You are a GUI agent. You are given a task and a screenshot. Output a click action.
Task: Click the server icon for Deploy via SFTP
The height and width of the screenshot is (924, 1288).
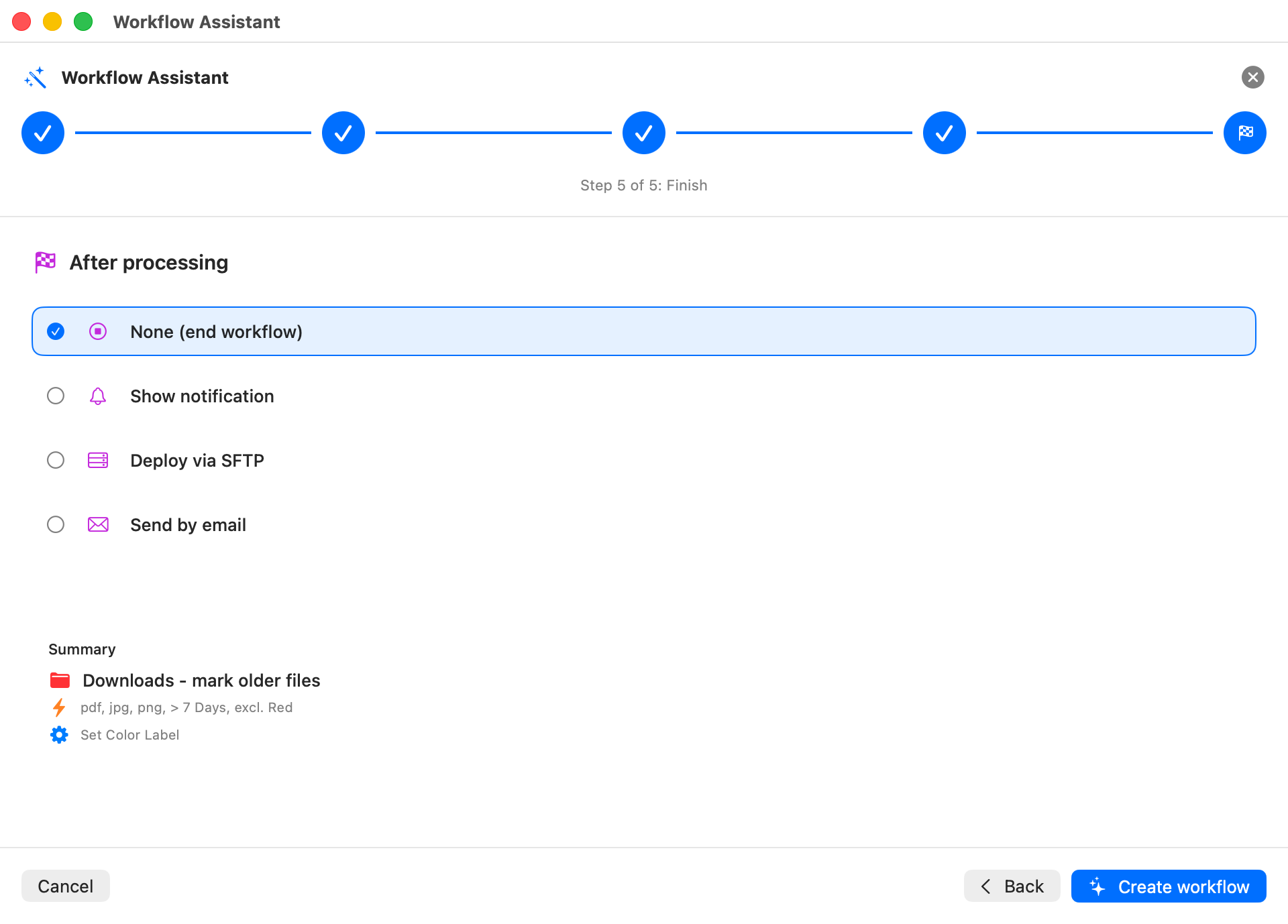pyautogui.click(x=98, y=460)
